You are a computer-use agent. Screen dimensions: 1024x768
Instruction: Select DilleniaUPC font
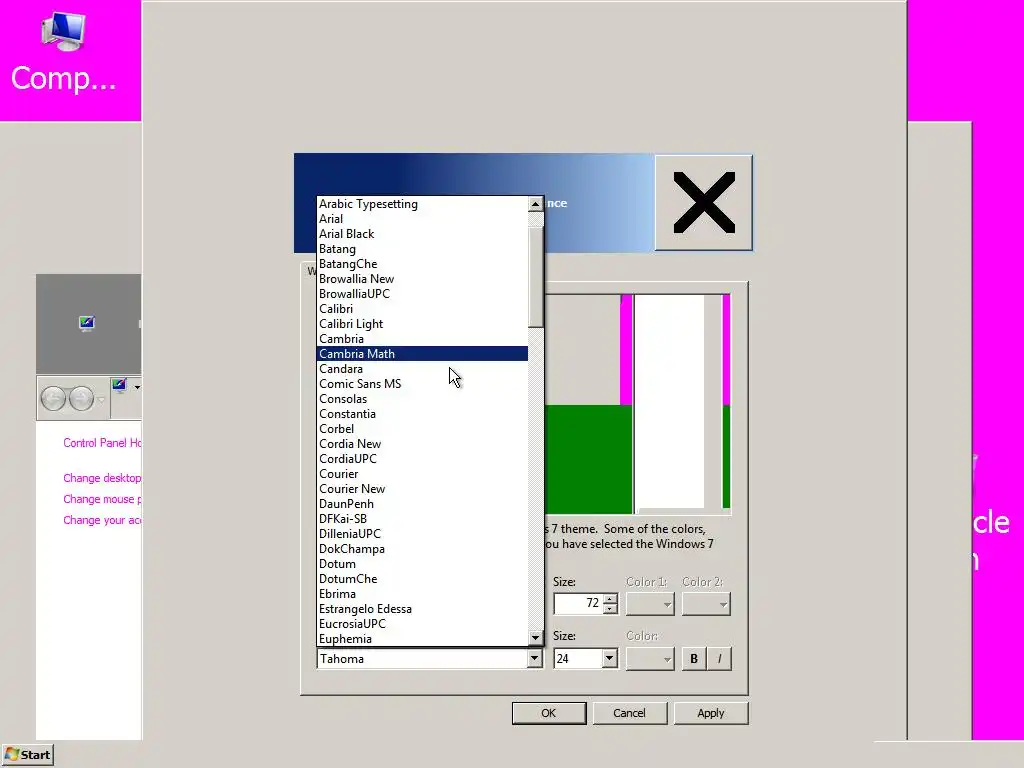423,534
